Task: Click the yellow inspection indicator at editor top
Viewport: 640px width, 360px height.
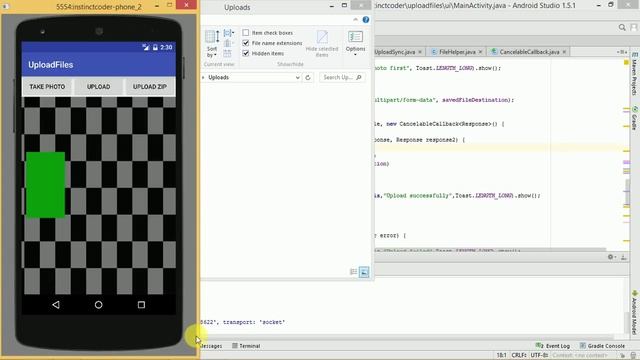Action: click(x=626, y=62)
